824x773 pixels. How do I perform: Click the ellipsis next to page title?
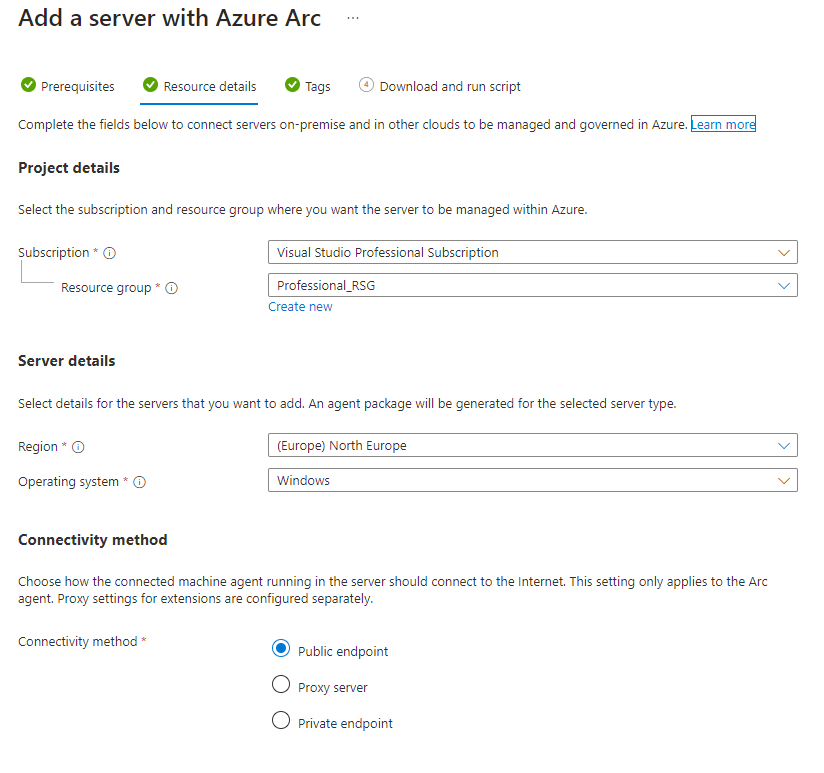click(x=352, y=19)
